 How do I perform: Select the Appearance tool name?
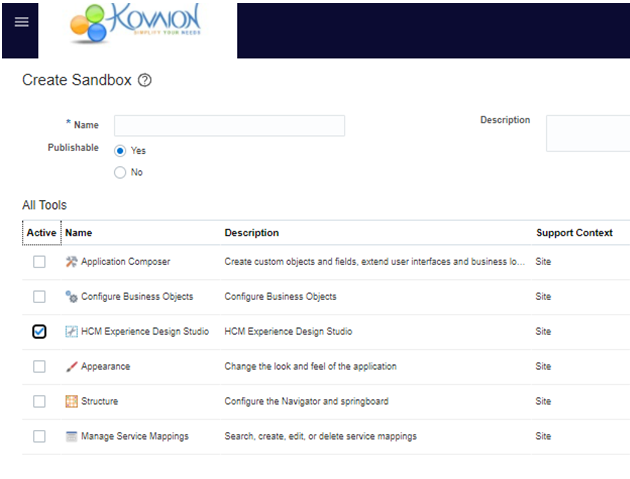click(x=106, y=366)
